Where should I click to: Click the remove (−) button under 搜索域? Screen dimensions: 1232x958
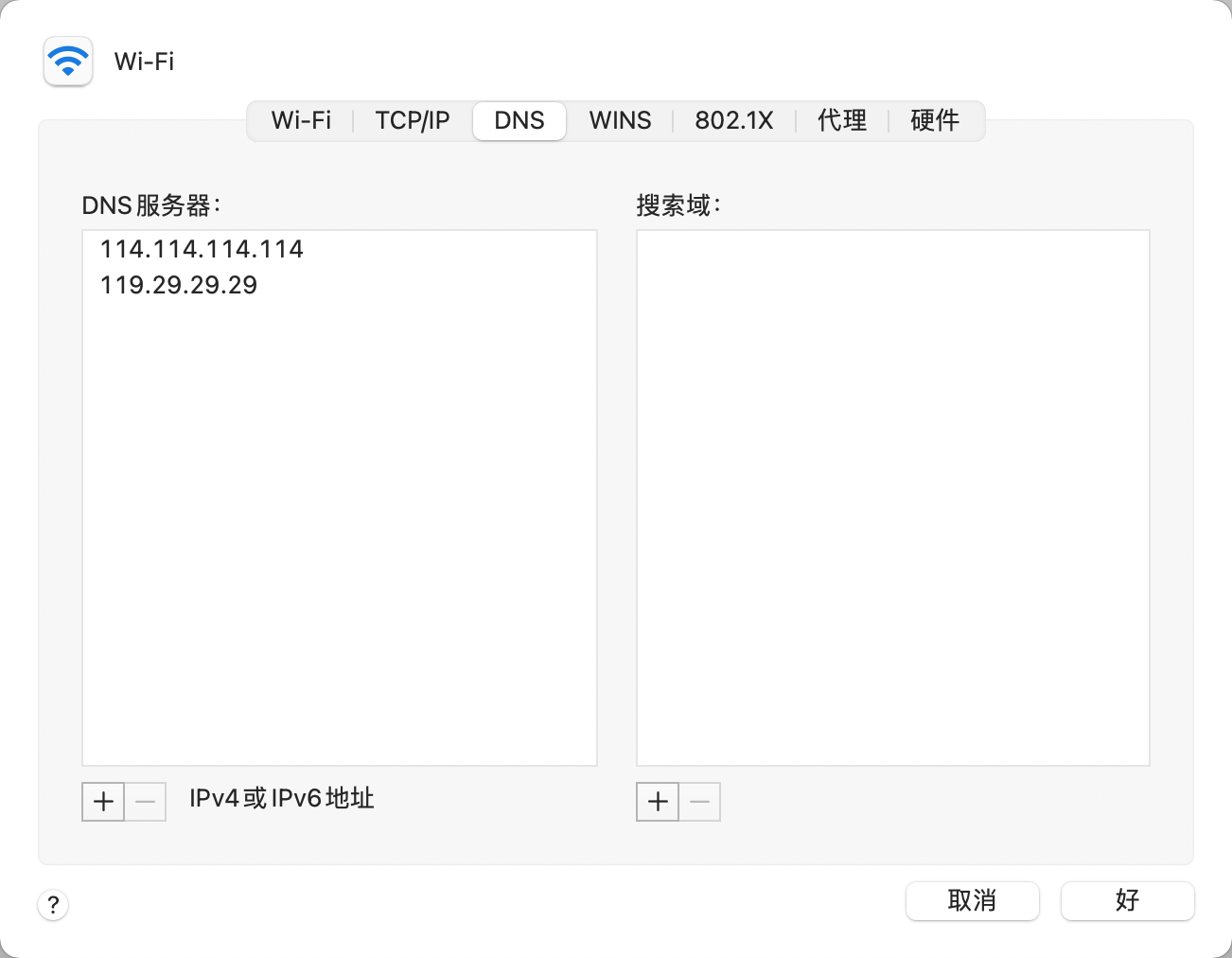pos(699,801)
